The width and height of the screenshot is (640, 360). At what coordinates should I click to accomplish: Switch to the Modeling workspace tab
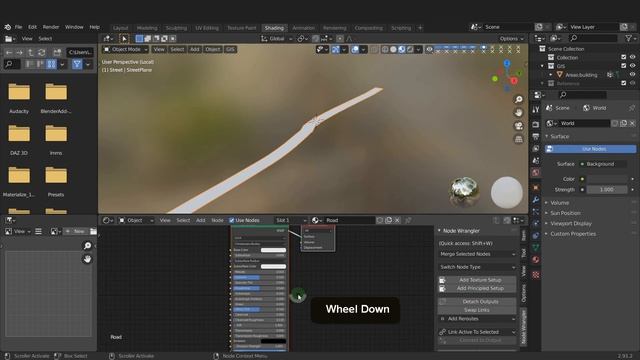(147, 28)
